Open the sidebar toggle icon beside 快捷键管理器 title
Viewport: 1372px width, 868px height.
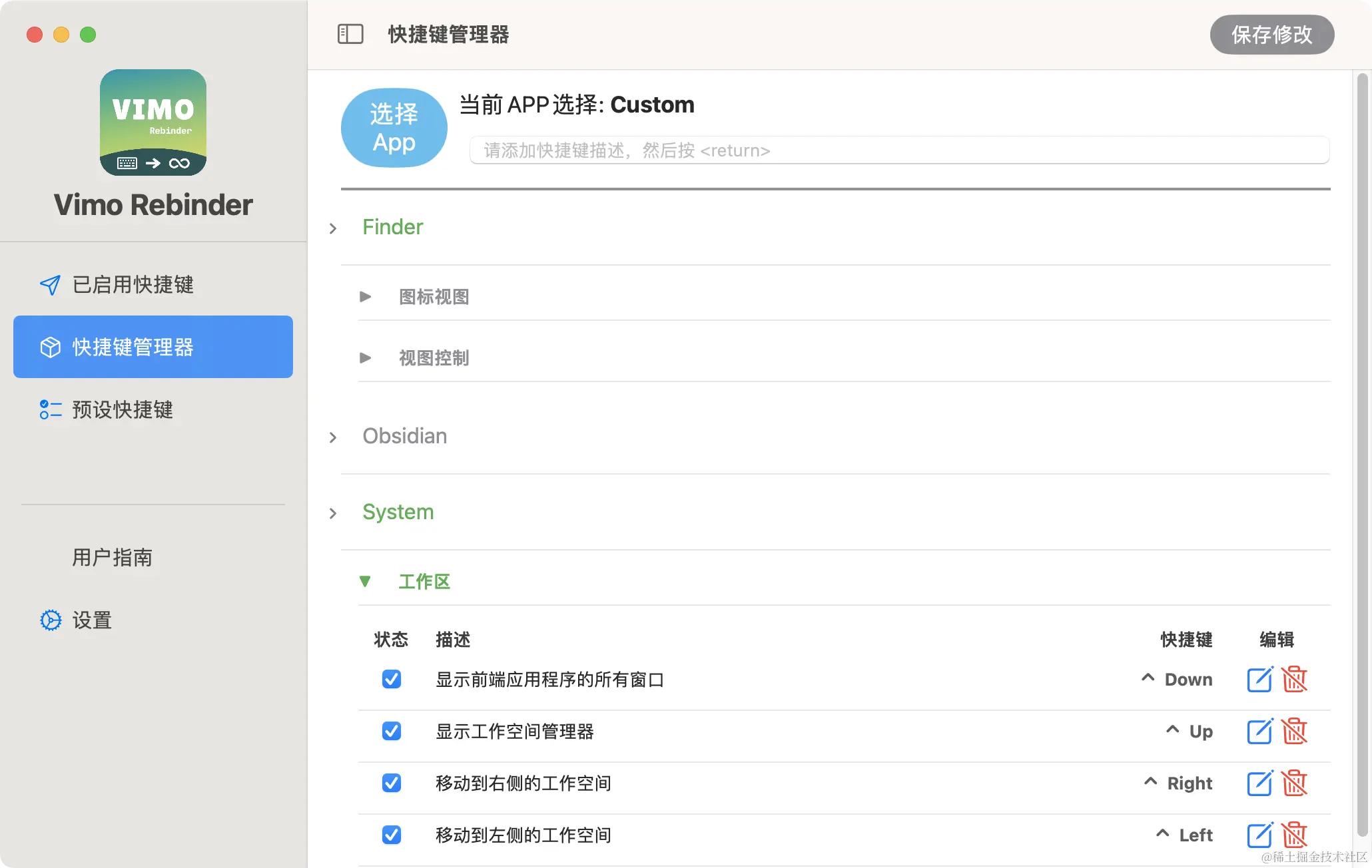(x=350, y=34)
